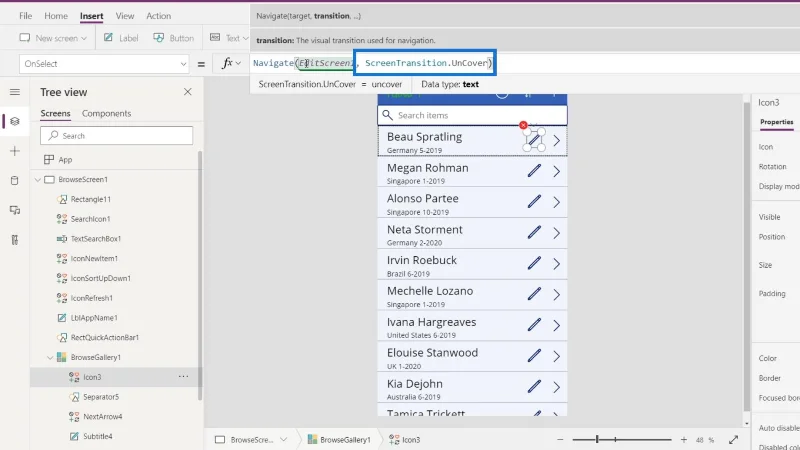
Task: Select the Screens tab in Tree view
Action: pos(55,113)
